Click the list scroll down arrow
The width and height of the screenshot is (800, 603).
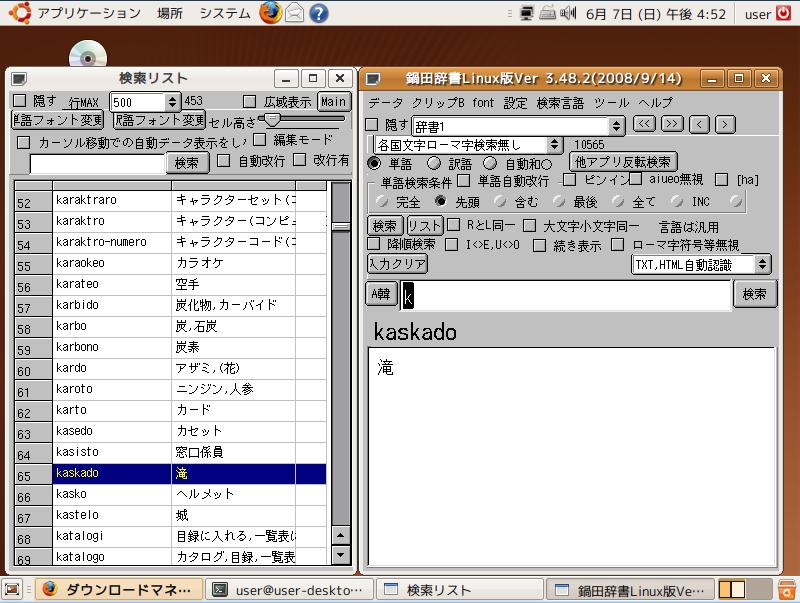tap(341, 554)
